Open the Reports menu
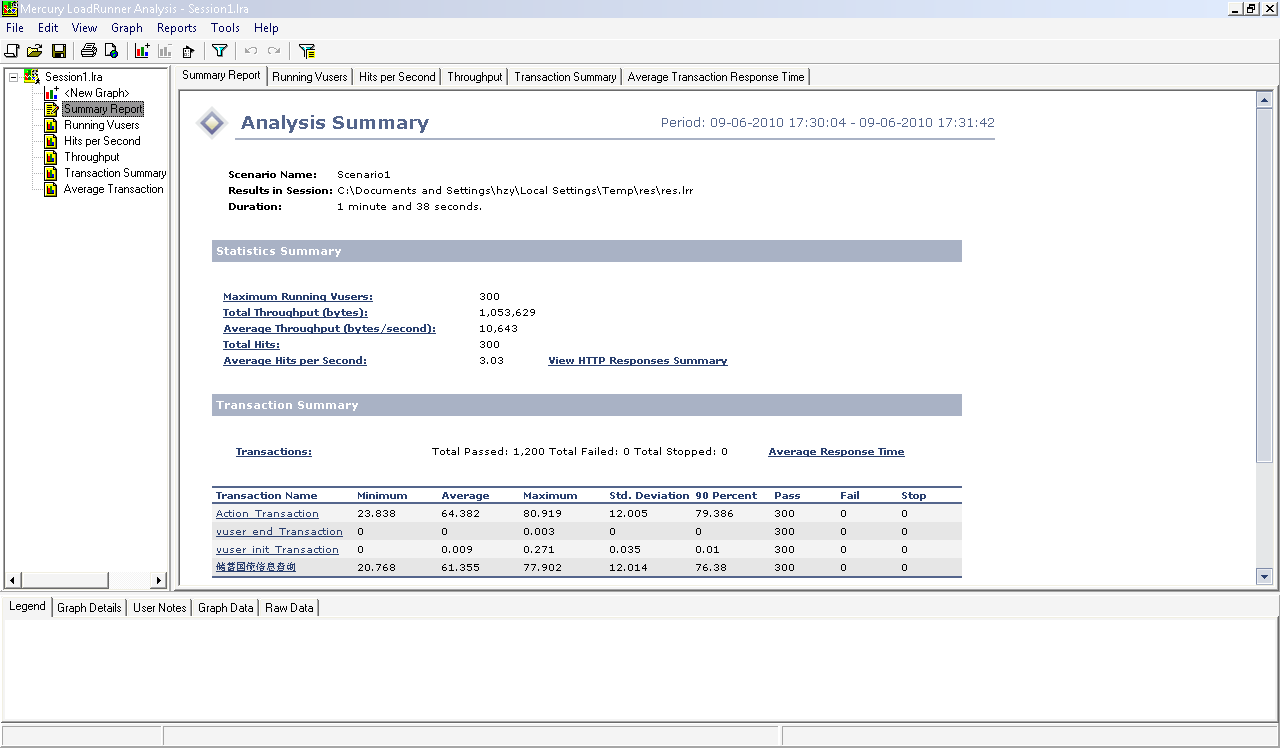The width and height of the screenshot is (1280, 748). pos(176,28)
